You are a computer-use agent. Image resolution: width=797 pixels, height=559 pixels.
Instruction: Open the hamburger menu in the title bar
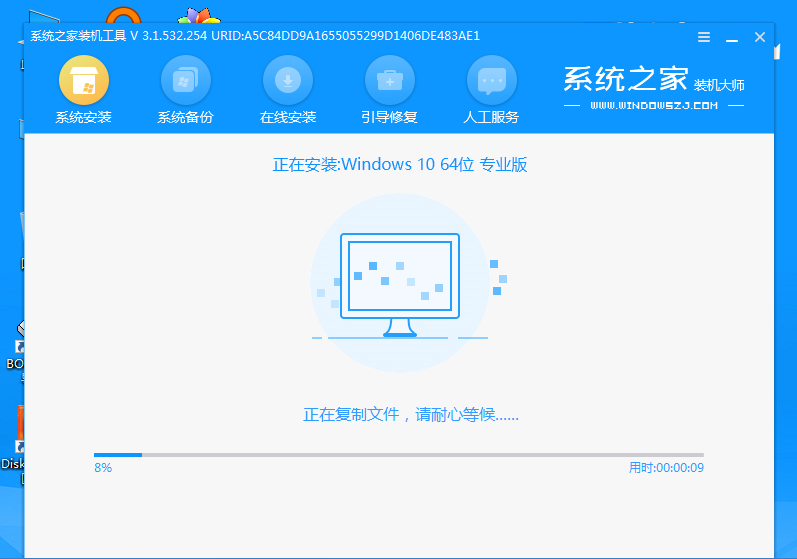point(704,37)
